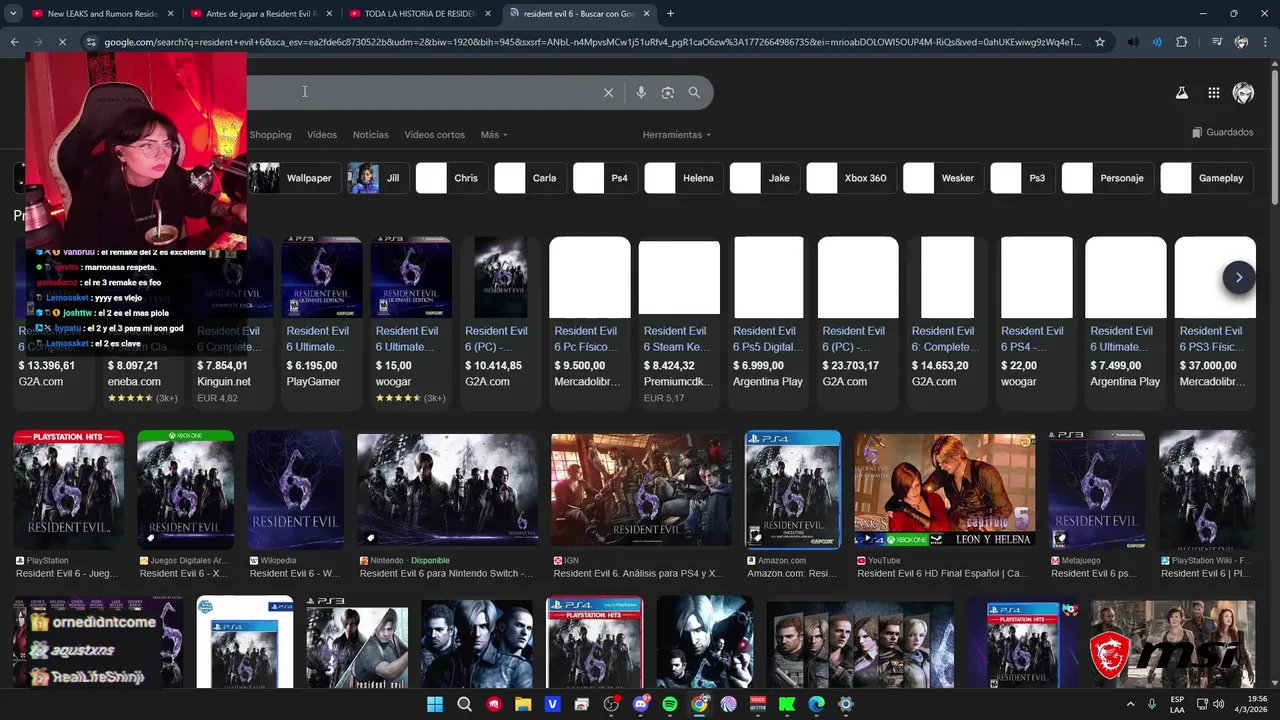
Task: Mute the tab audio speaker icon
Action: coord(1132,42)
